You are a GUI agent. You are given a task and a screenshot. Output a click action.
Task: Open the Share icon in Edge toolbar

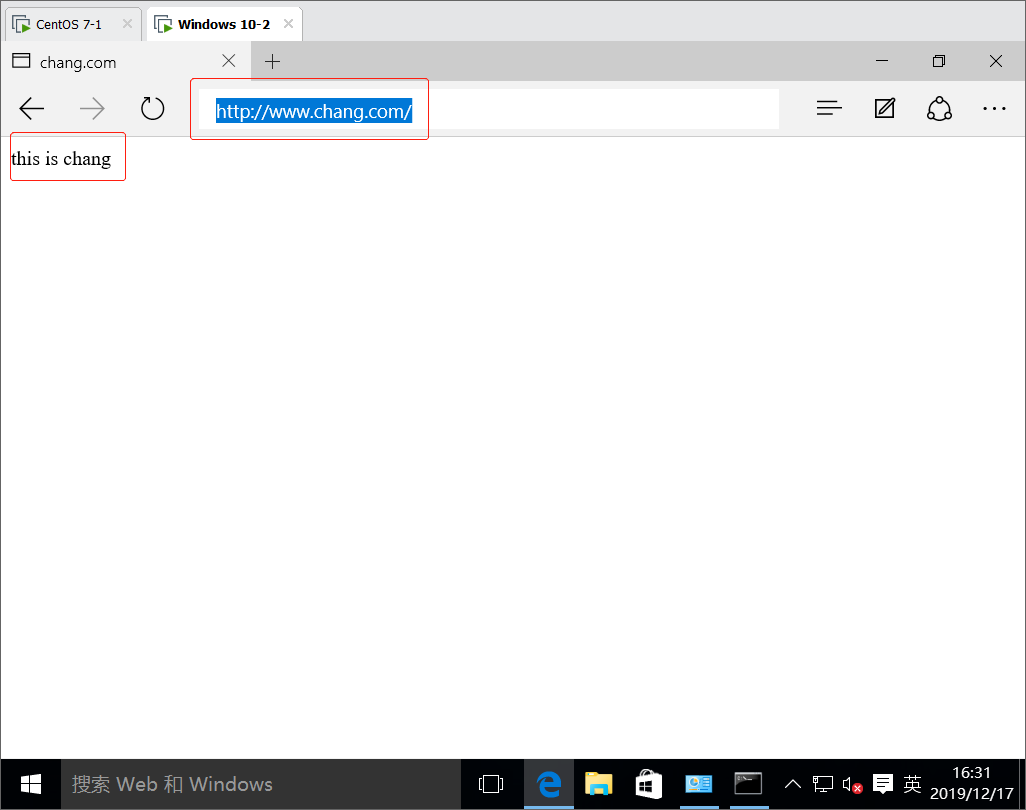pyautogui.click(x=939, y=109)
